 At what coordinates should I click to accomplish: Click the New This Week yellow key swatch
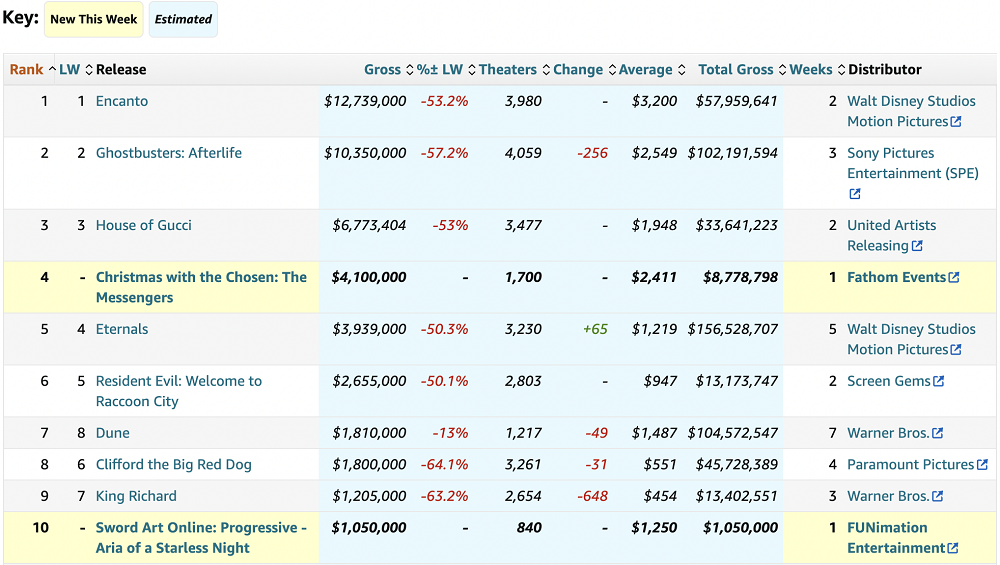(94, 19)
